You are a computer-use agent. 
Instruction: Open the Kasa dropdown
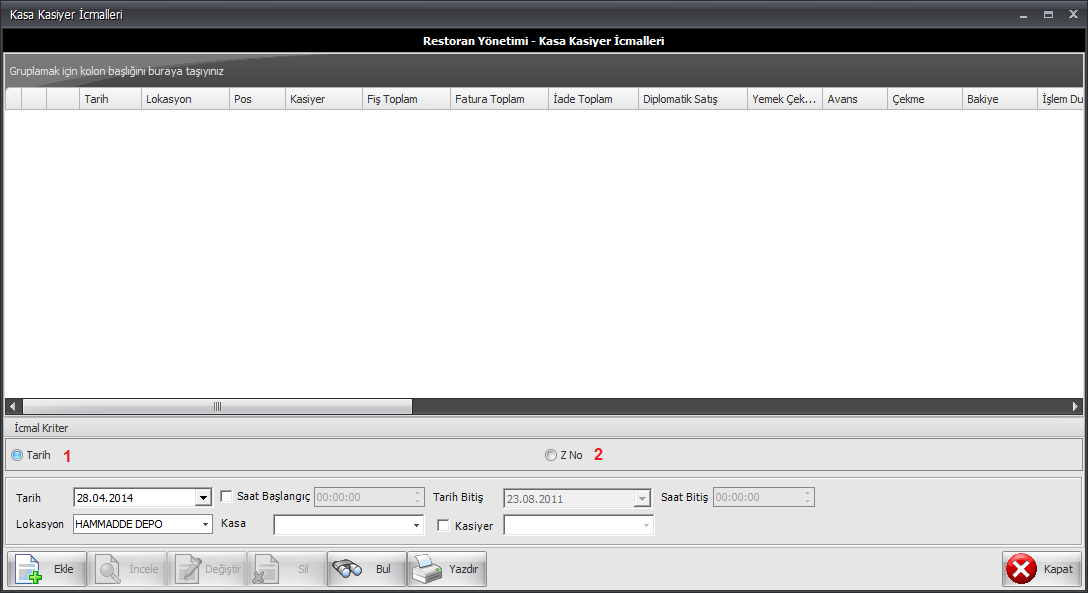(416, 525)
